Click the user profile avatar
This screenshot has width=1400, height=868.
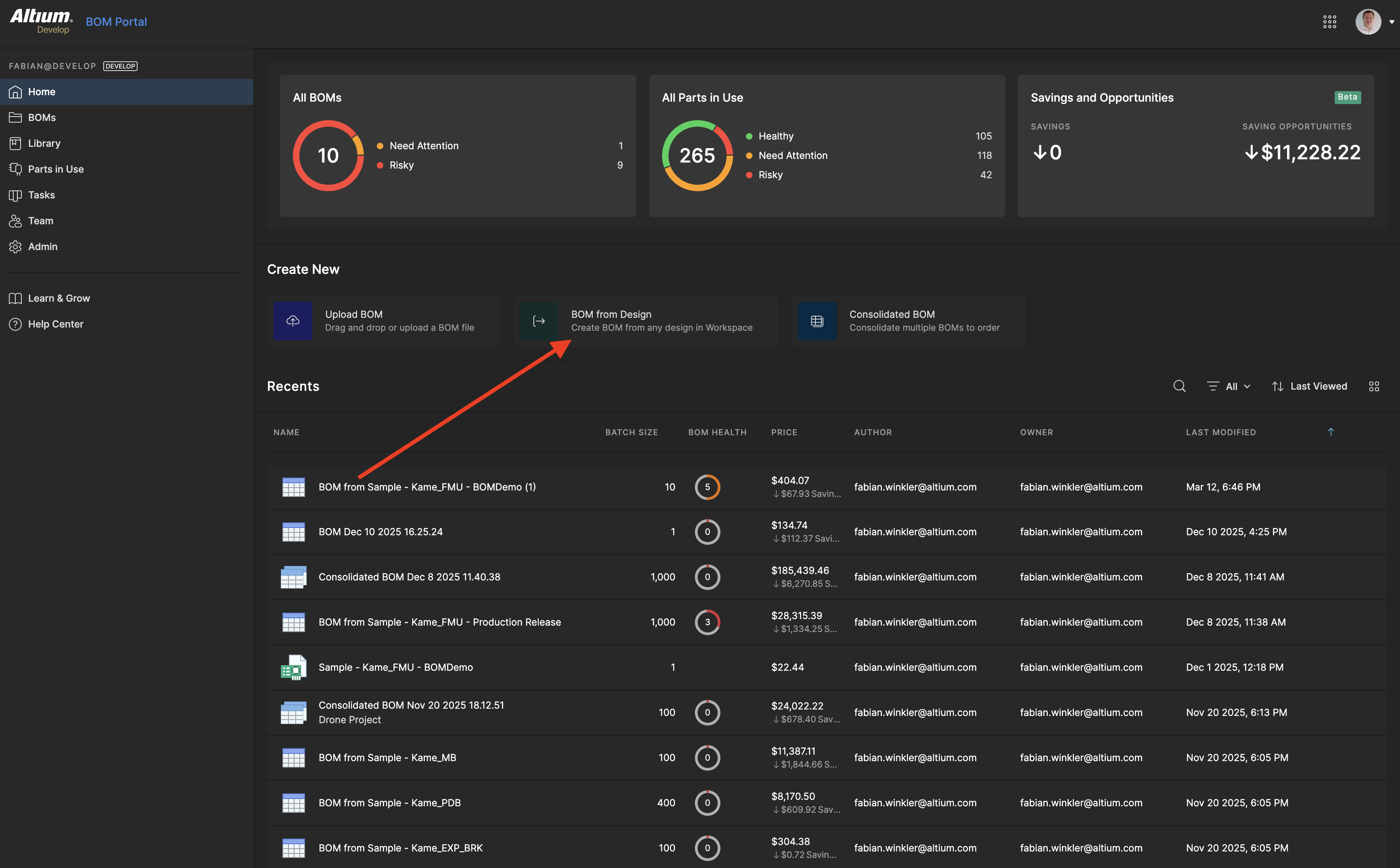(x=1368, y=22)
